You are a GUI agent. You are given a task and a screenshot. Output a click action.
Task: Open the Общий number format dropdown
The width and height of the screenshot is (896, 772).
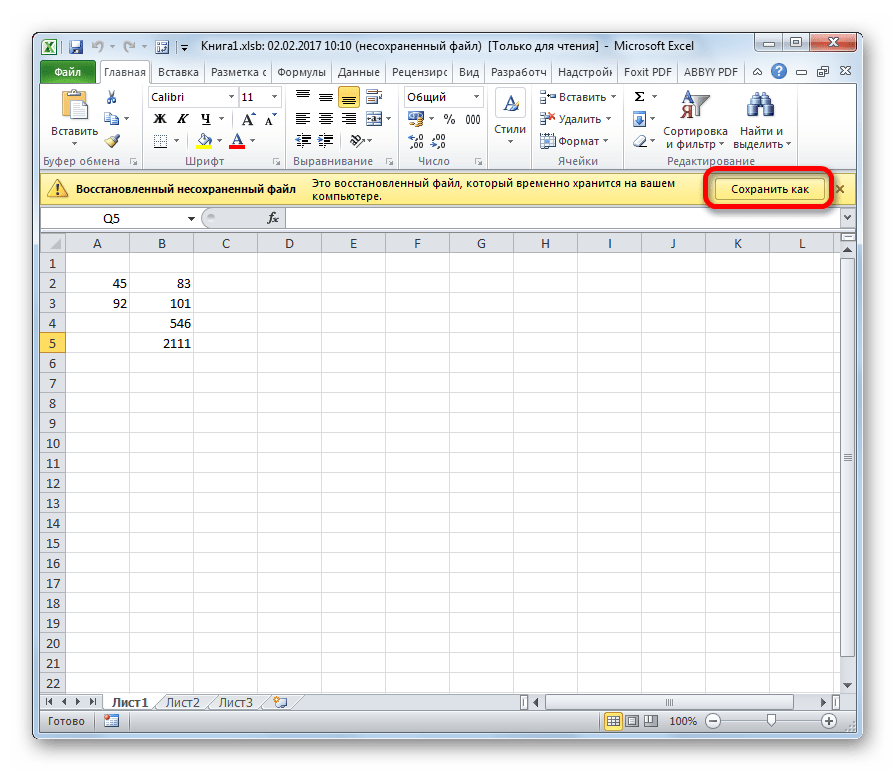coord(475,97)
